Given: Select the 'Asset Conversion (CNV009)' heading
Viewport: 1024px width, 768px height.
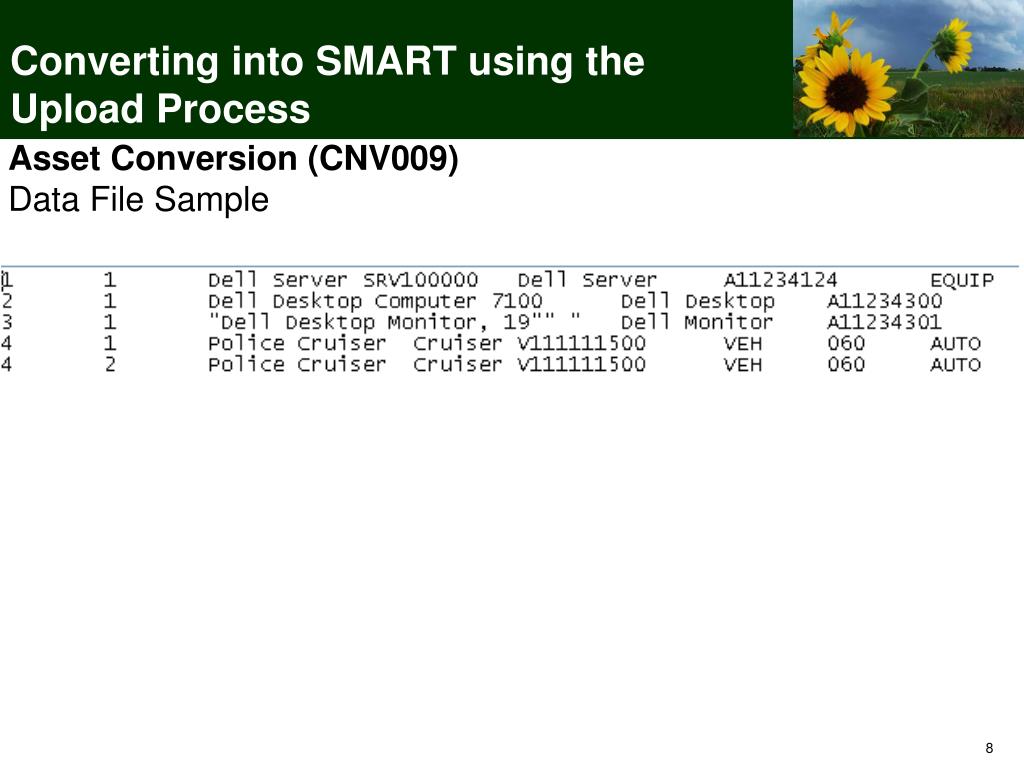Looking at the screenshot, I should 234,159.
